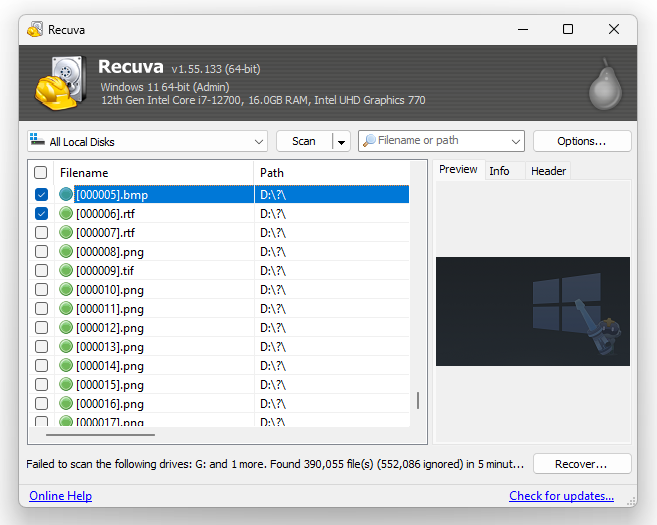Maximize the Recuva window

click(x=568, y=29)
